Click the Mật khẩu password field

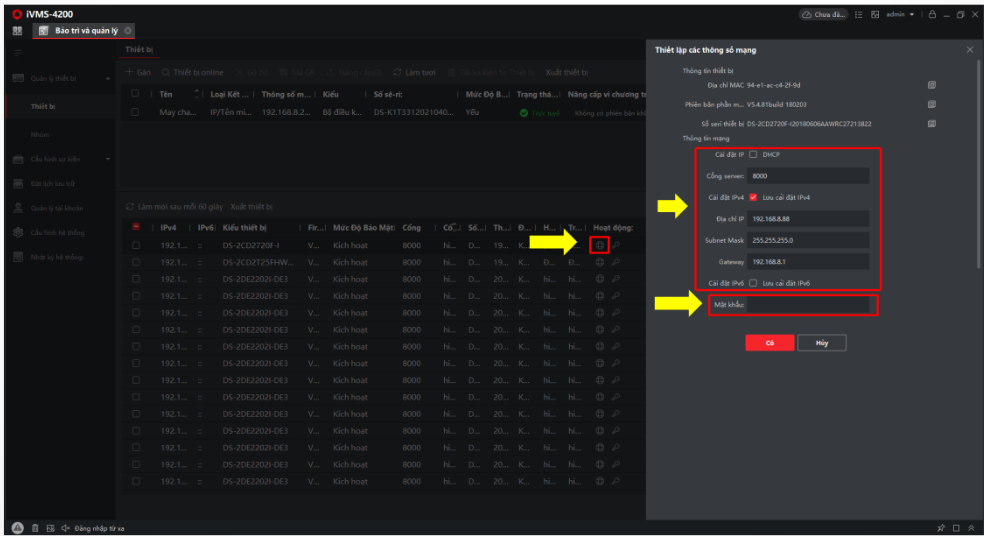[x=810, y=305]
